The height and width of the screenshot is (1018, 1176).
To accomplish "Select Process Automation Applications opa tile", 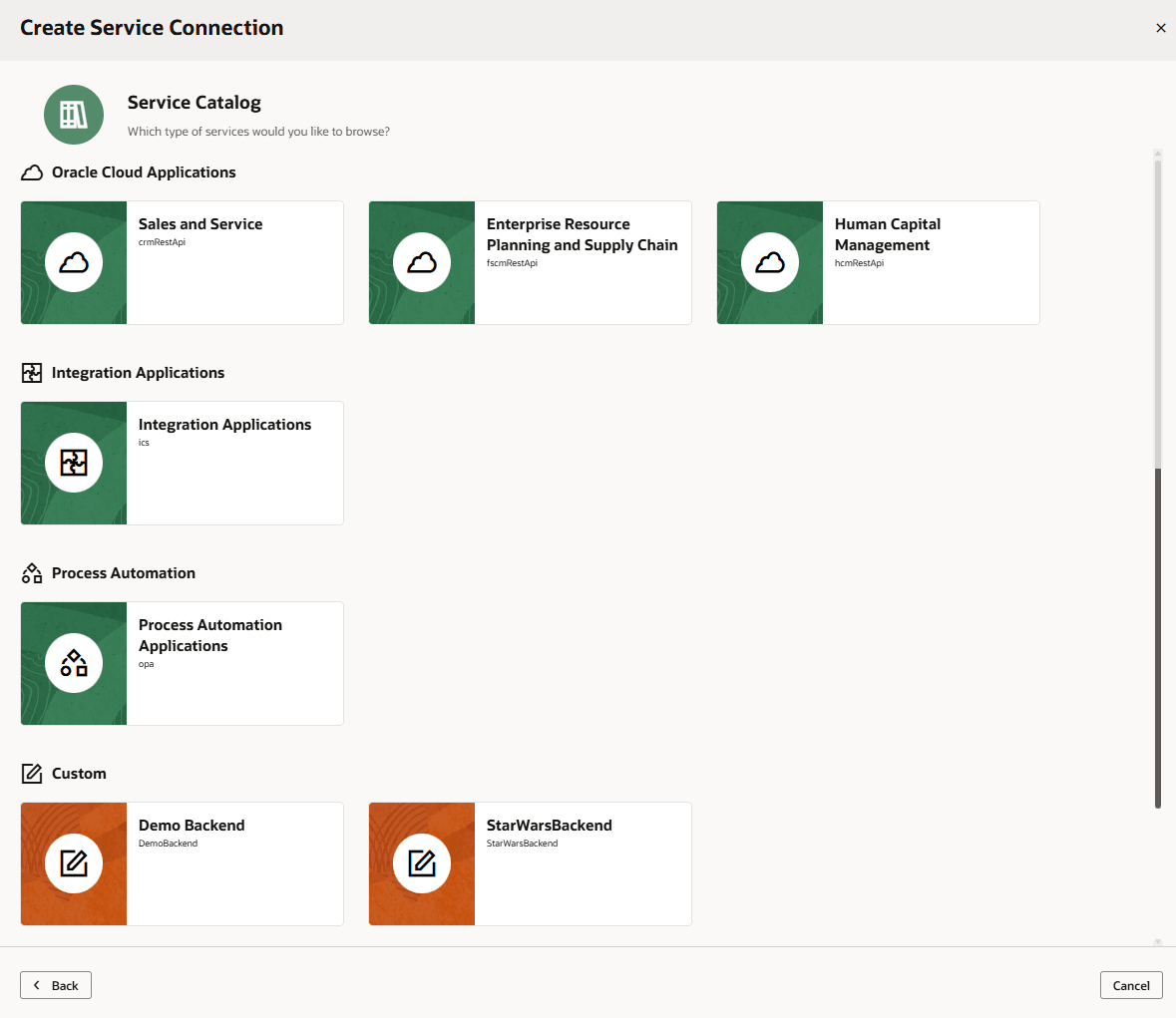I will [234, 663].
